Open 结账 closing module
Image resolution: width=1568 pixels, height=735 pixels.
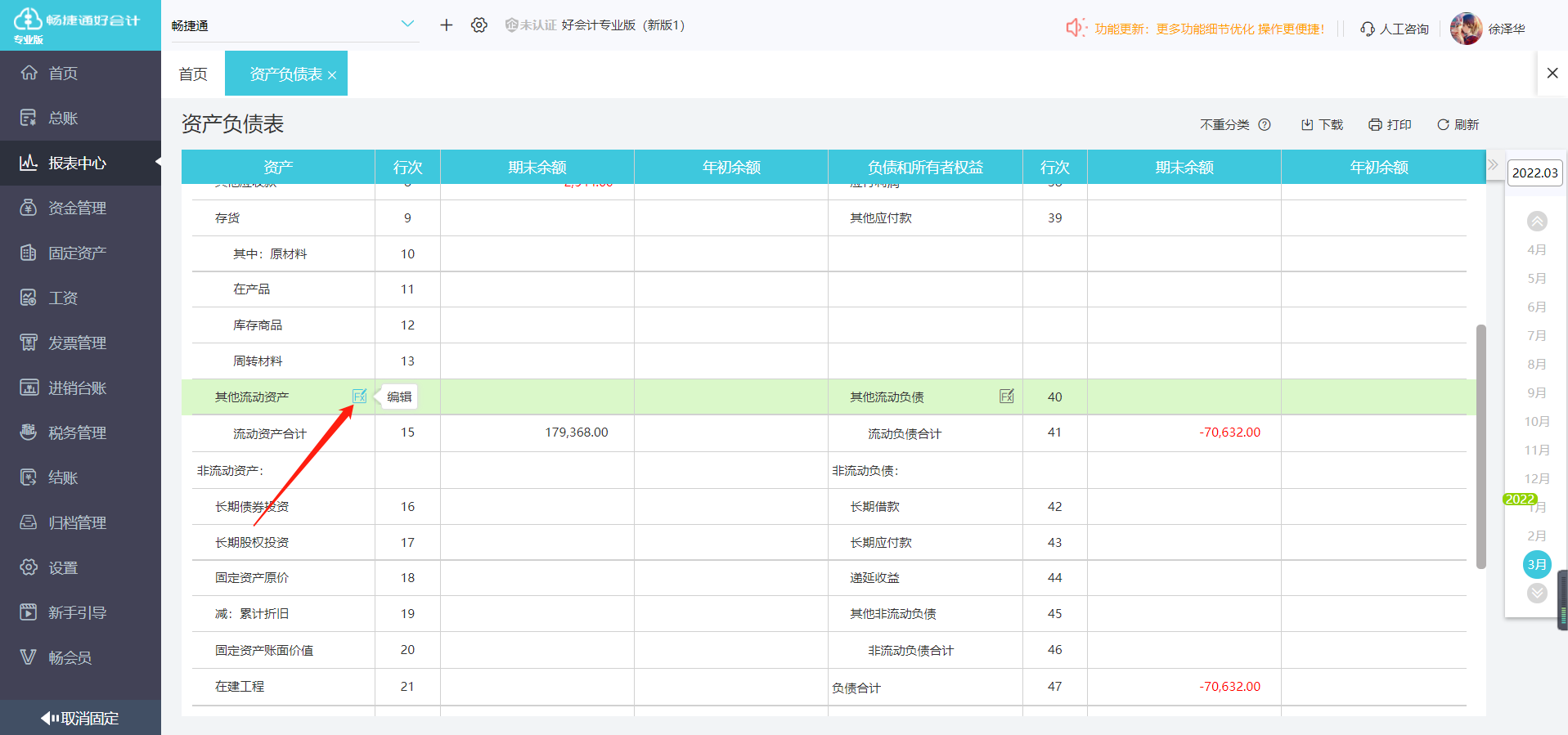[80, 477]
